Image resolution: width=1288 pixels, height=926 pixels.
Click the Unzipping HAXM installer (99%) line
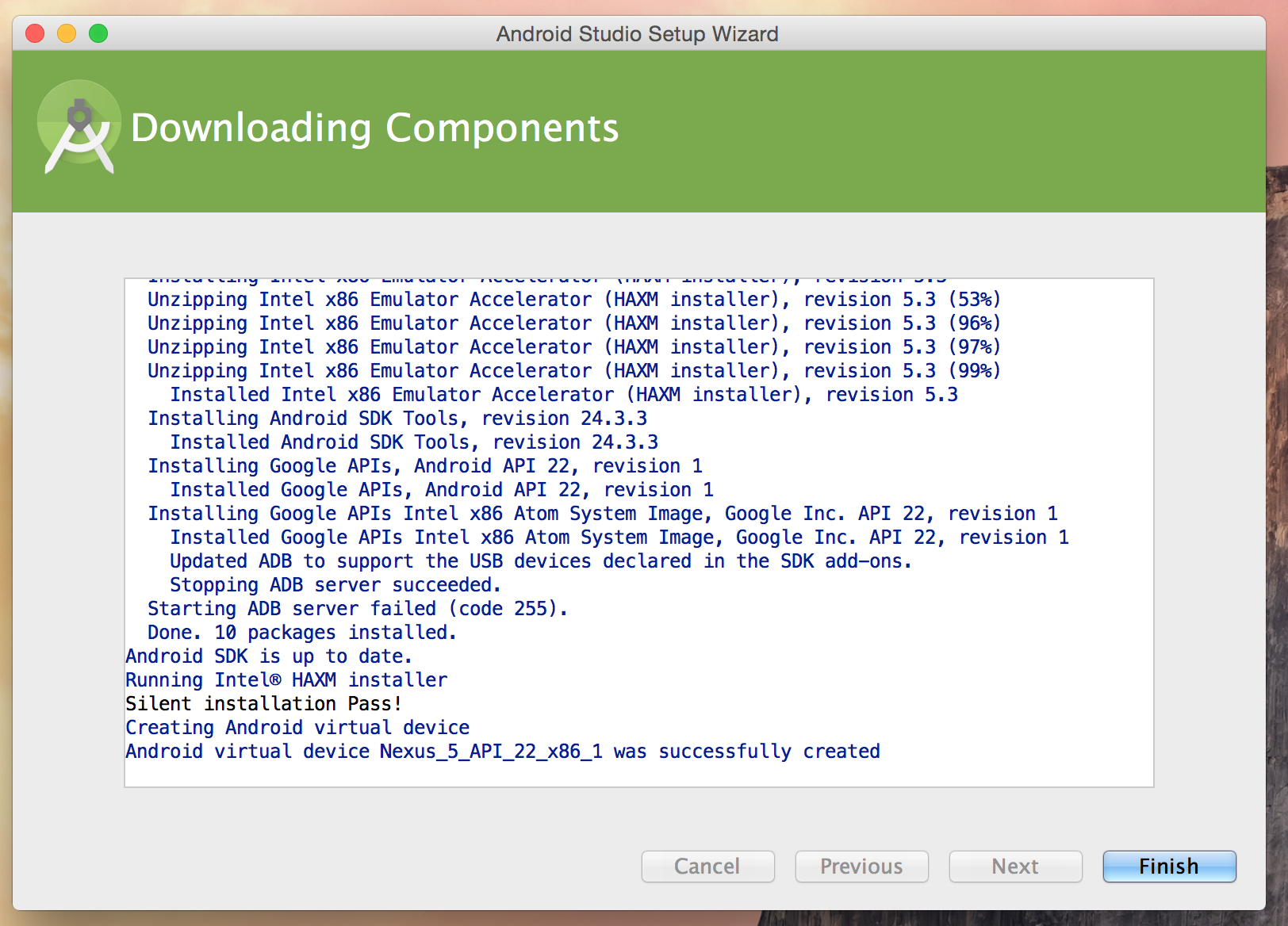pos(574,371)
